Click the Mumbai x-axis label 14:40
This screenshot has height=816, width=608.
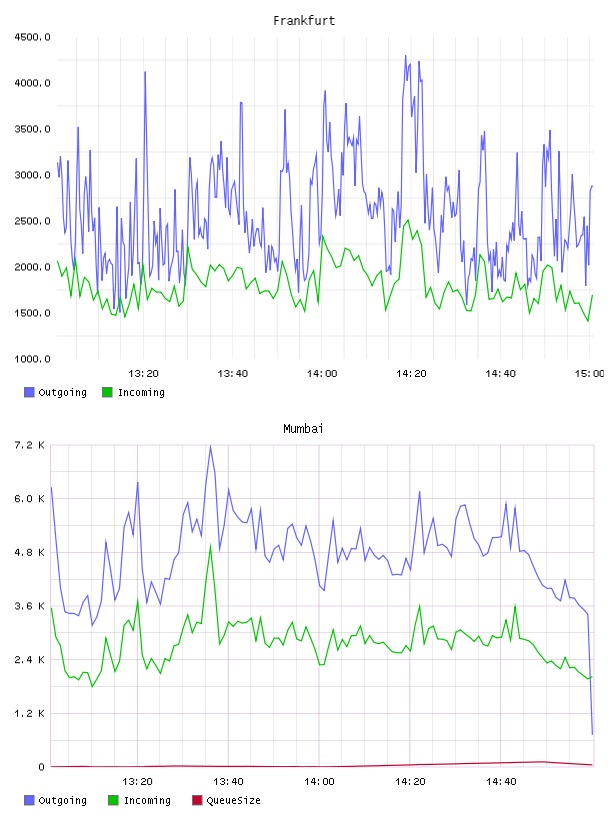pos(501,782)
